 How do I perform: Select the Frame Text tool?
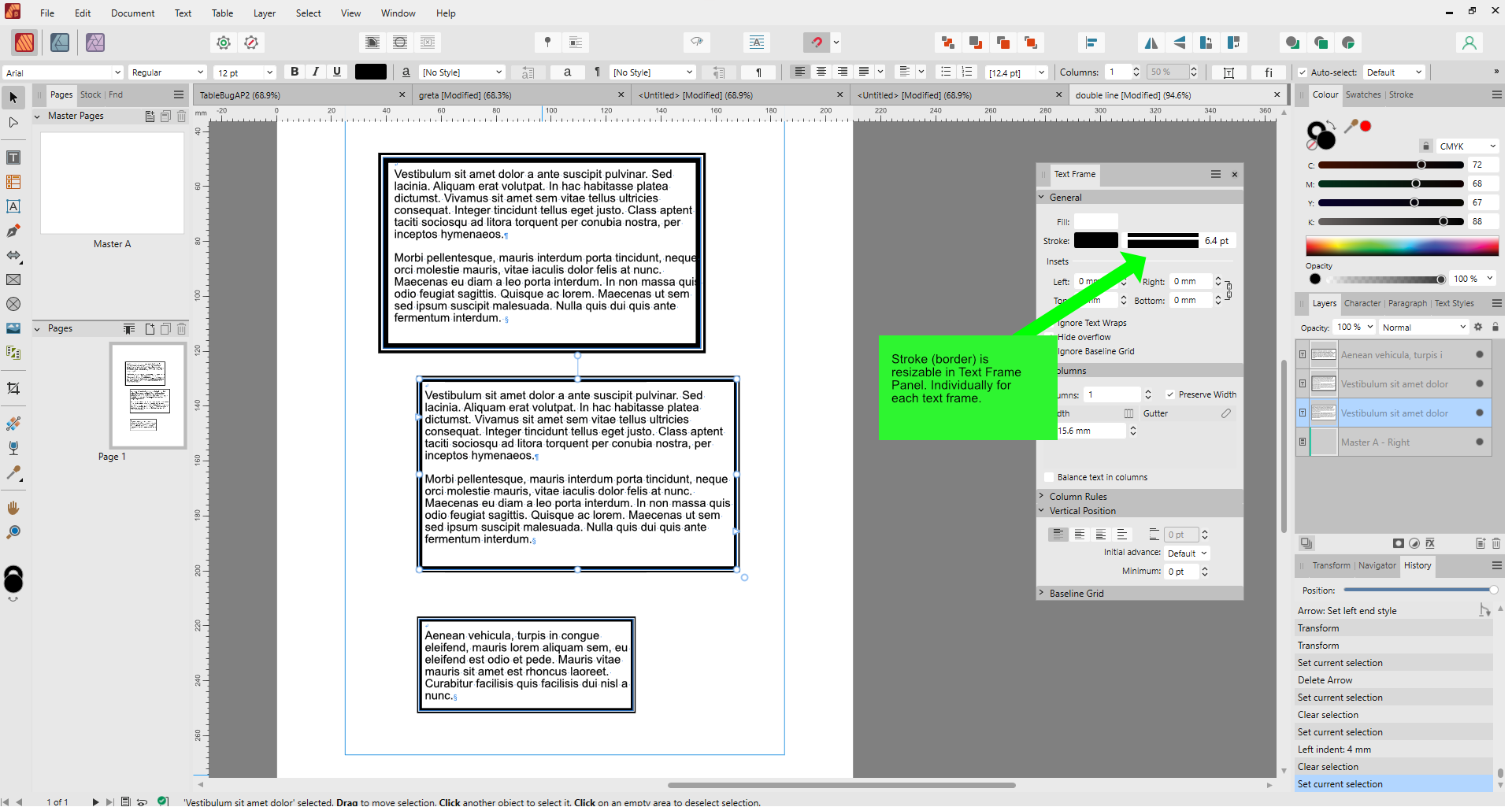[13, 207]
